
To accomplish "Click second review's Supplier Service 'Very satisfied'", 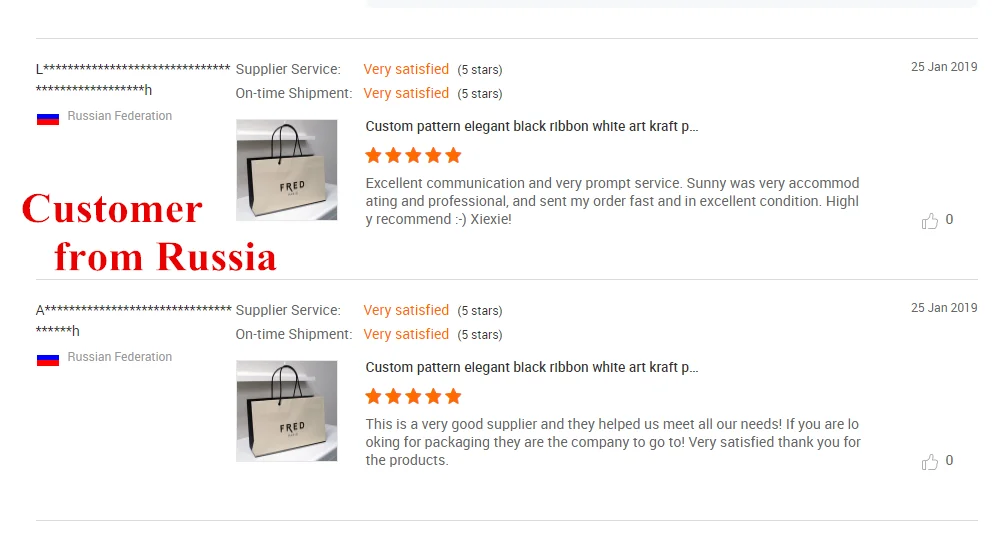I will coord(406,310).
